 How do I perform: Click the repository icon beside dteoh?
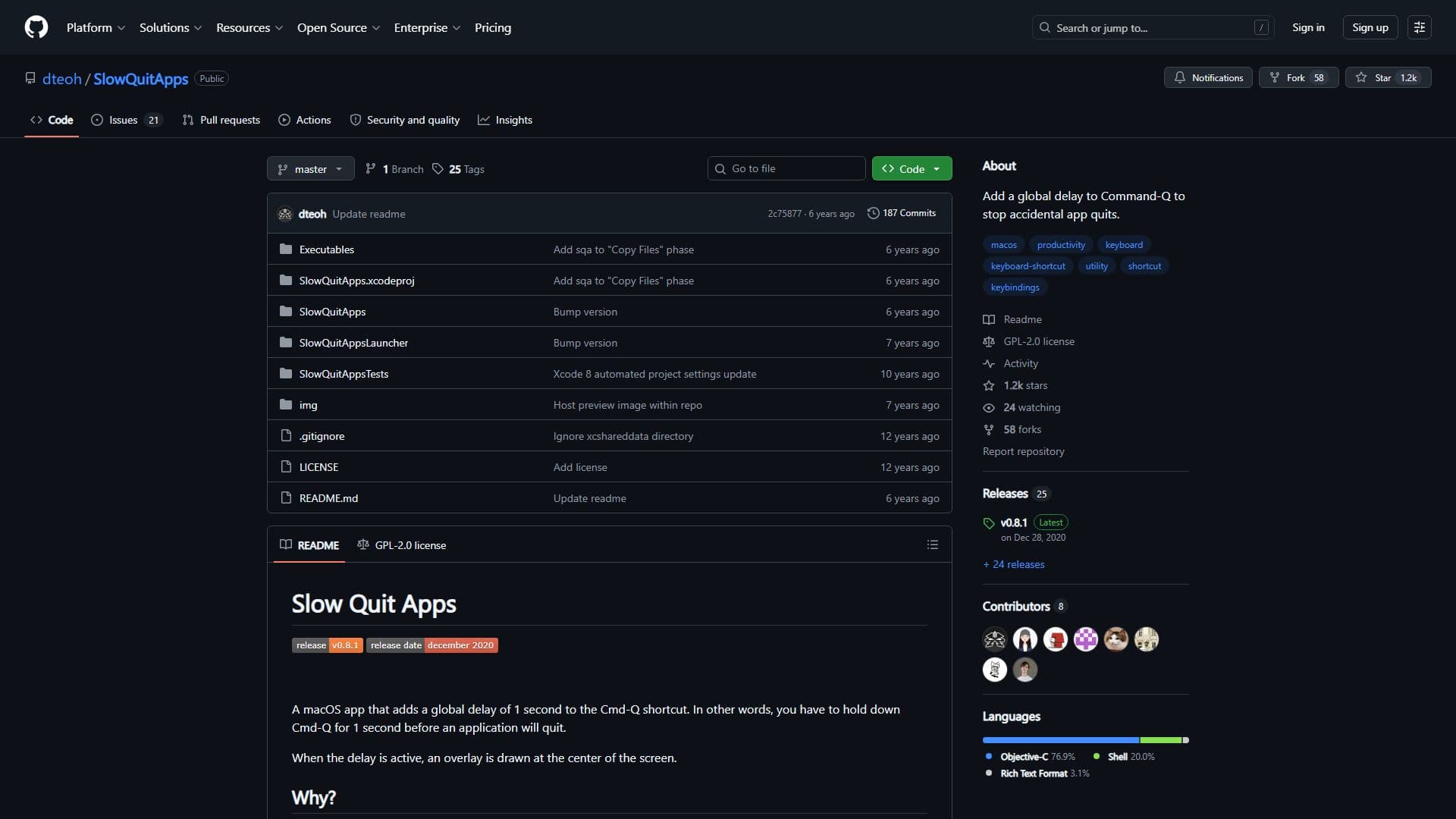tap(30, 78)
